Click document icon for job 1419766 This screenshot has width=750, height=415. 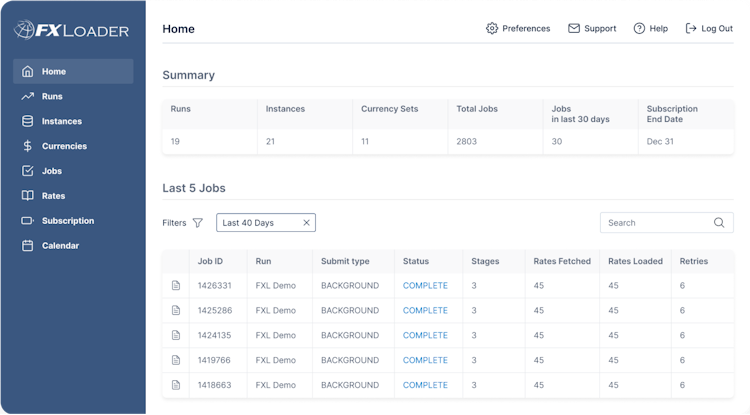click(x=176, y=360)
